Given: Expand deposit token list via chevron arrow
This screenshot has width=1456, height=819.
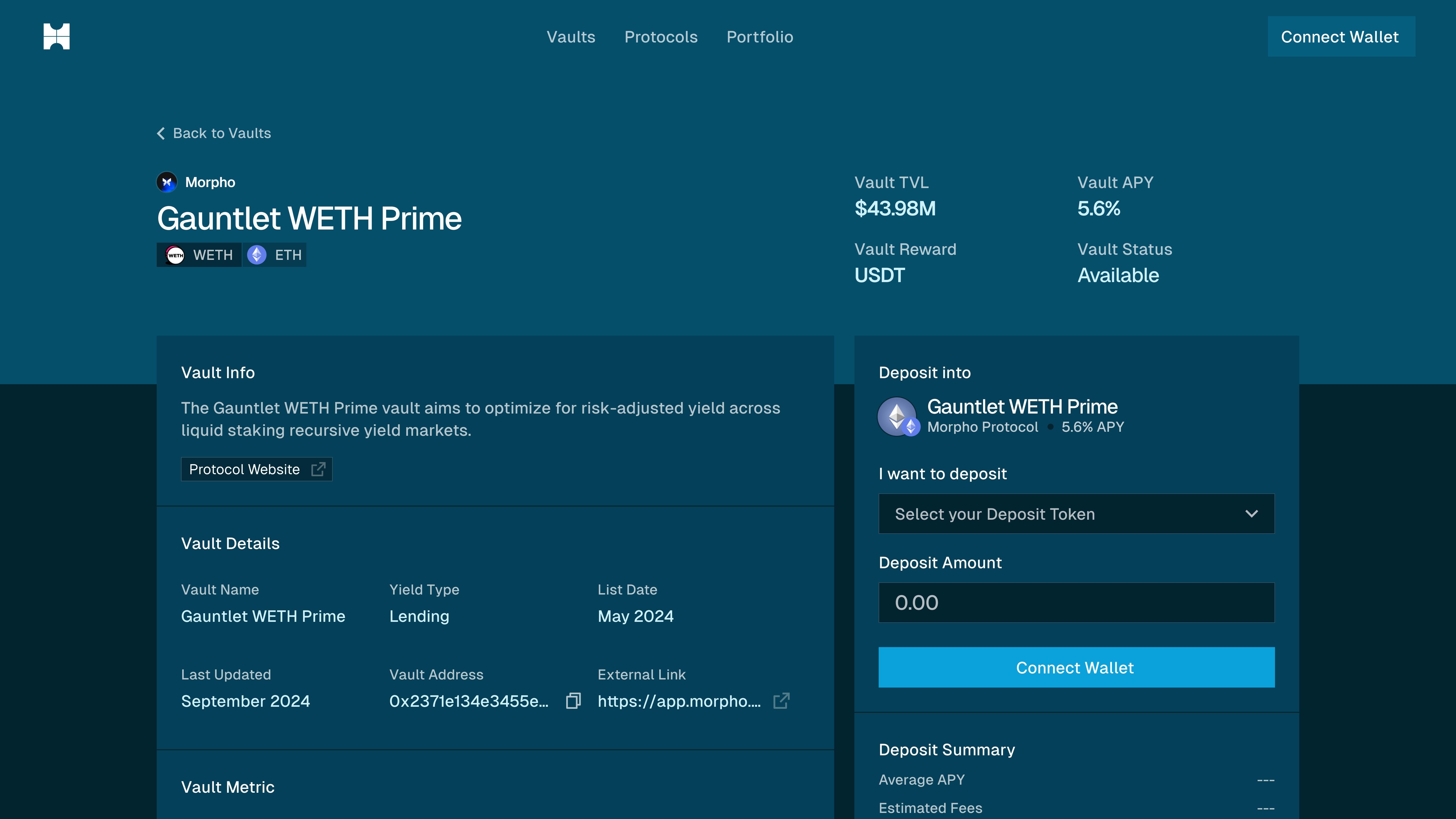Looking at the screenshot, I should (x=1252, y=514).
